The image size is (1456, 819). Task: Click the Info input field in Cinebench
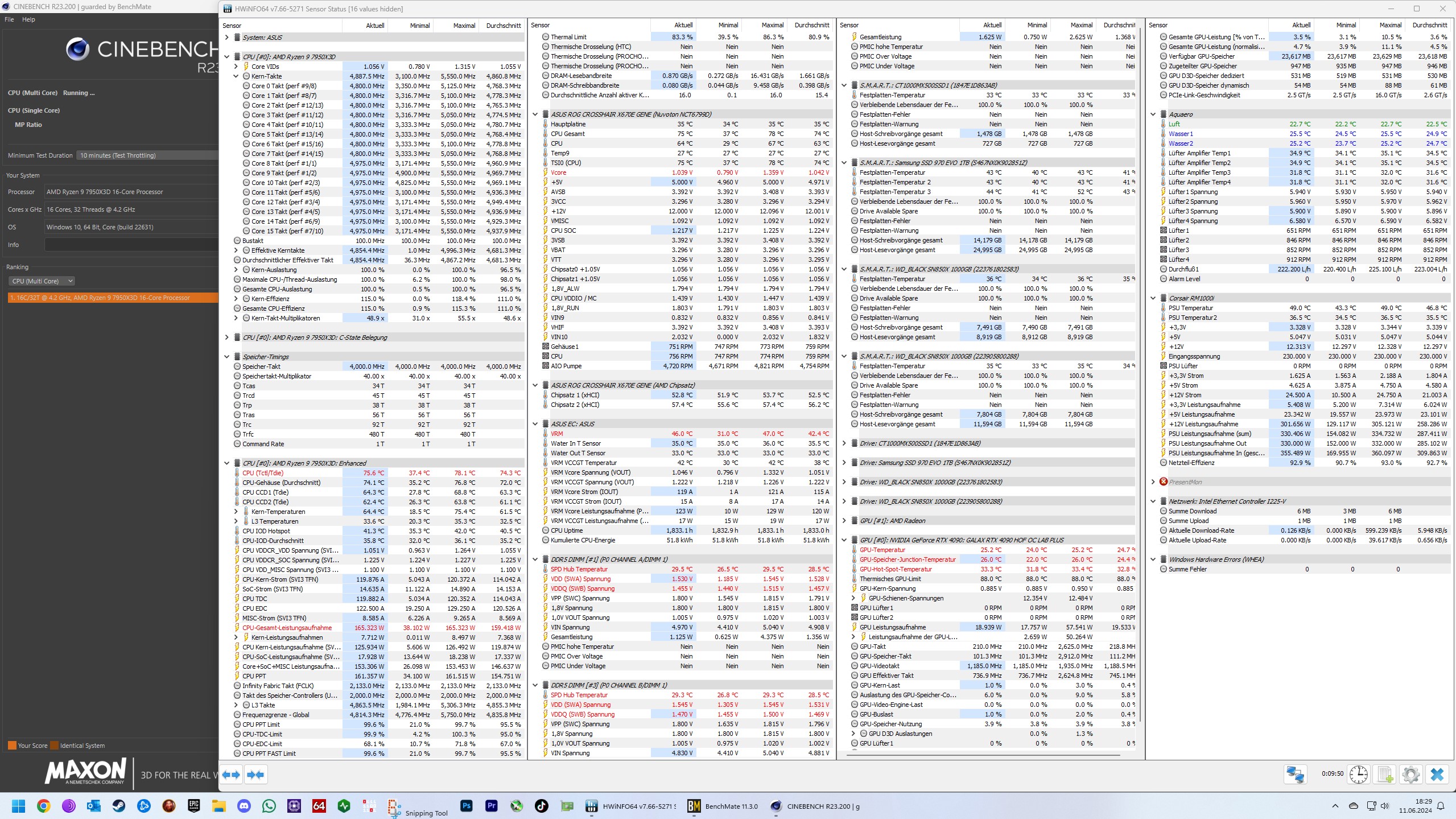(x=131, y=245)
